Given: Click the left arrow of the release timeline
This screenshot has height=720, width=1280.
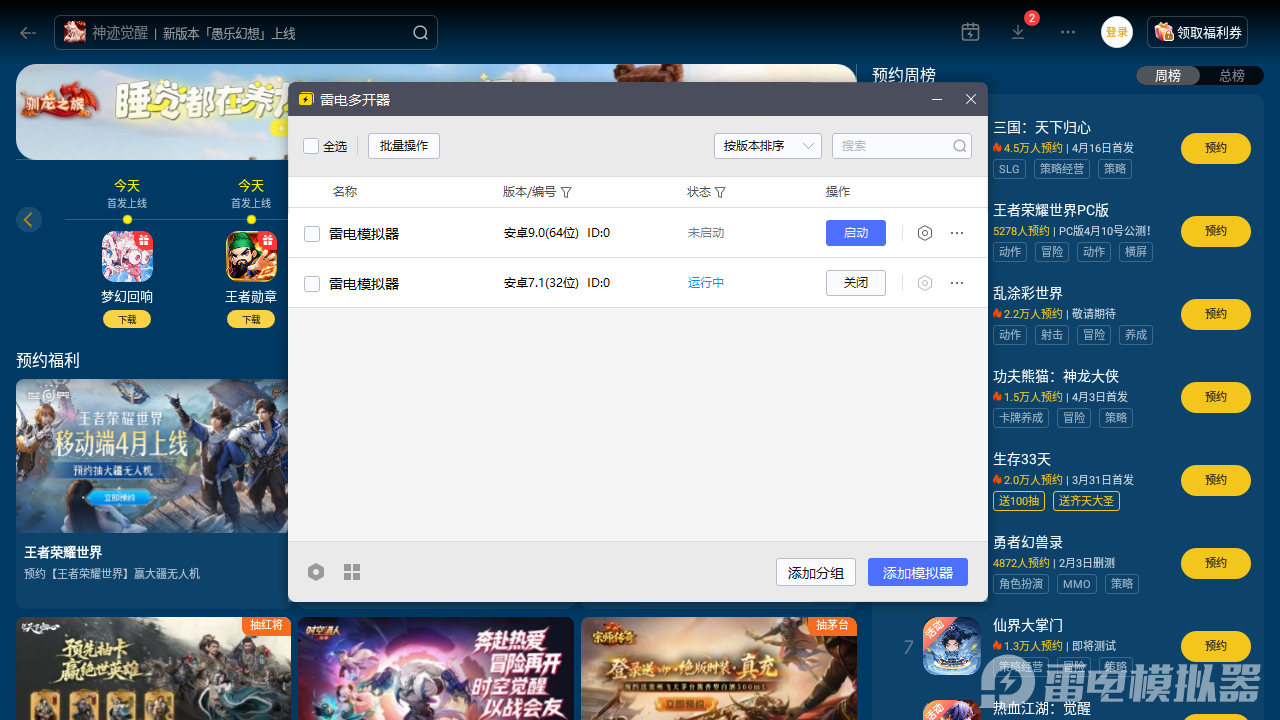Looking at the screenshot, I should 29,219.
